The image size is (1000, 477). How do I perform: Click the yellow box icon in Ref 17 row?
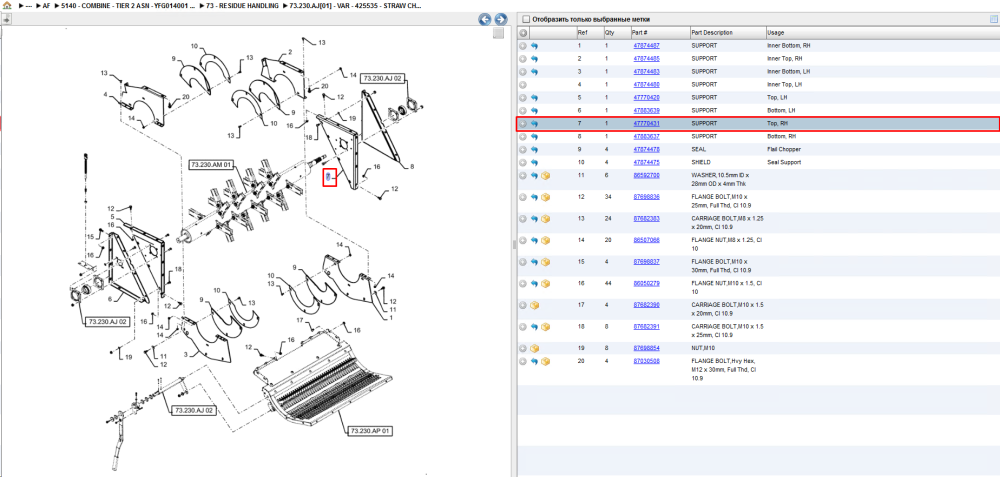(534, 305)
